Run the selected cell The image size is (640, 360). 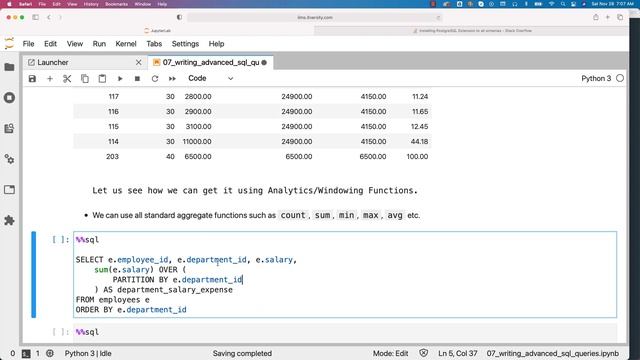pyautogui.click(x=120, y=78)
